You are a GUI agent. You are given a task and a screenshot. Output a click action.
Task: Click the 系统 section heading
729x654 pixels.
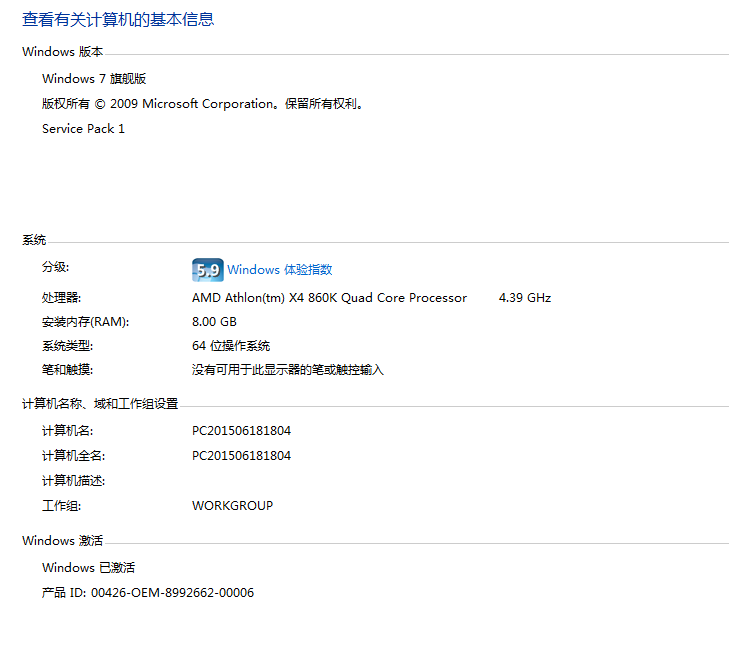click(x=34, y=240)
